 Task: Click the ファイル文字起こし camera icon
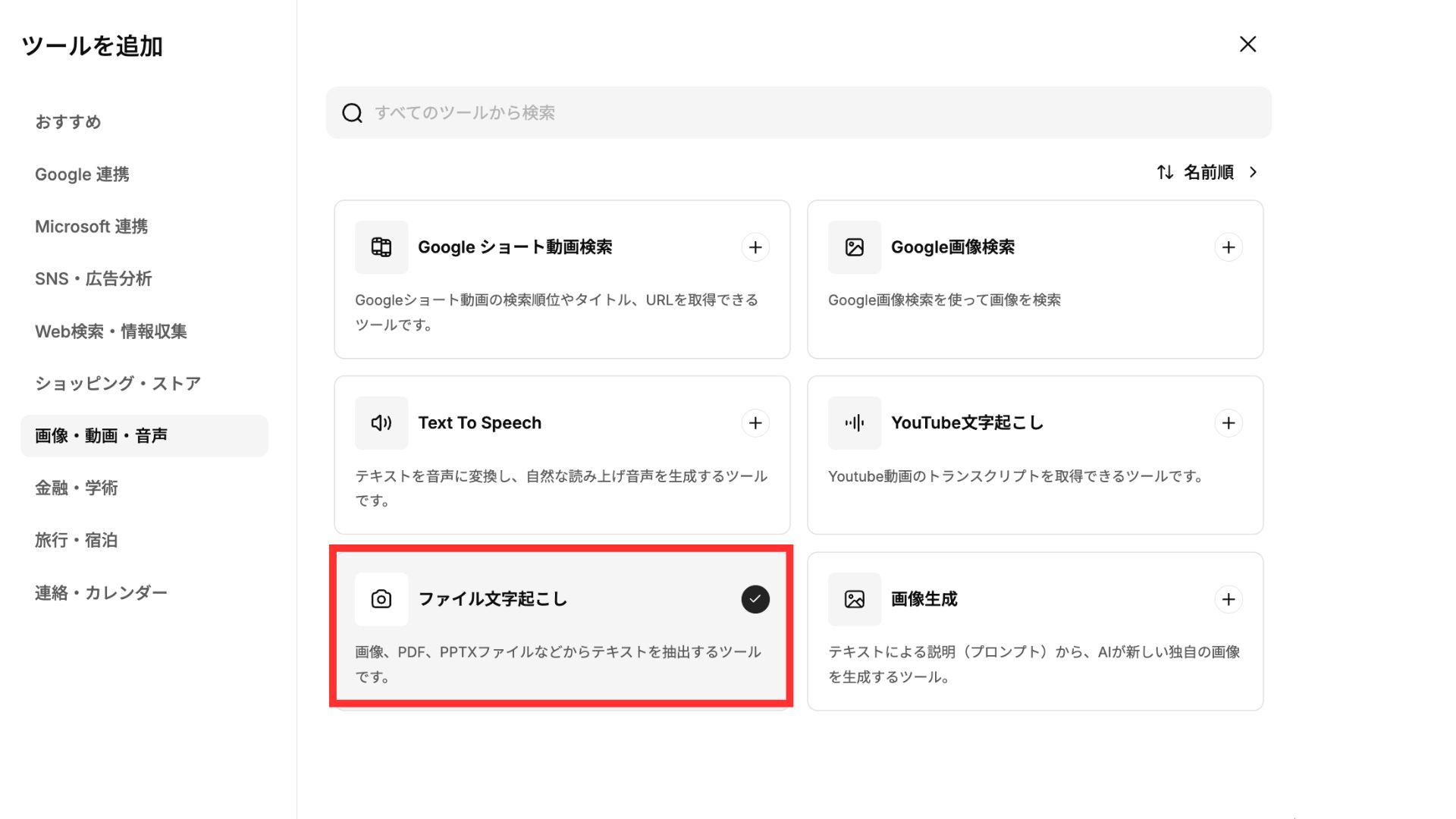pyautogui.click(x=381, y=599)
